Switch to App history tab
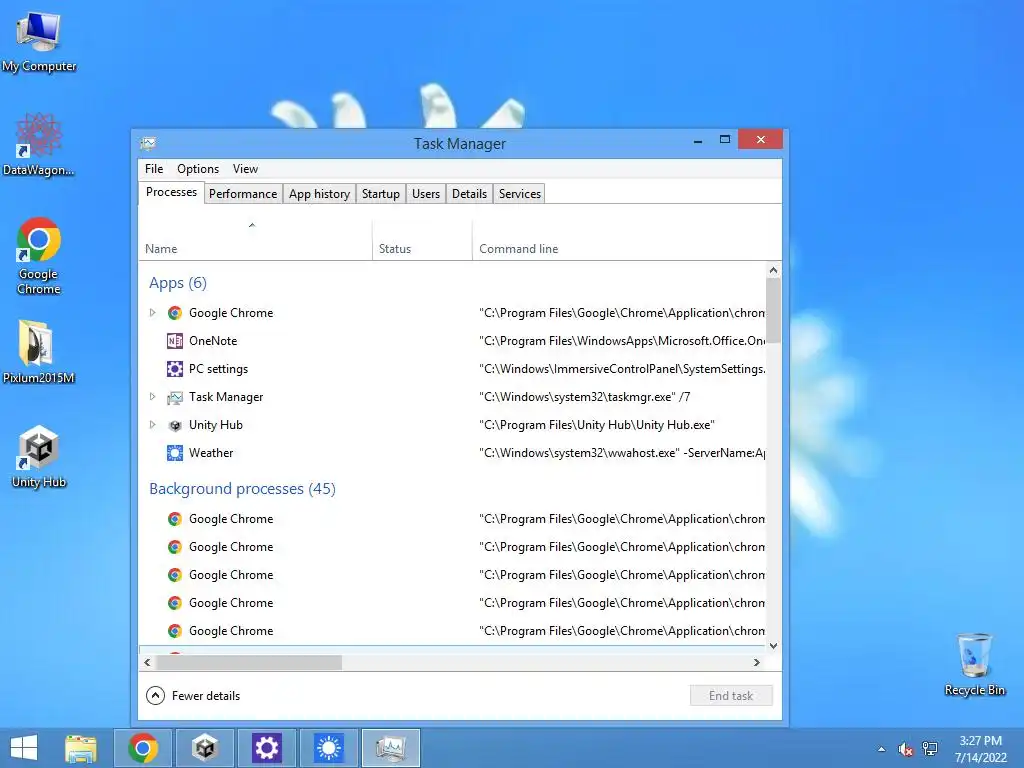Viewport: 1024px width, 768px height. [x=319, y=194]
